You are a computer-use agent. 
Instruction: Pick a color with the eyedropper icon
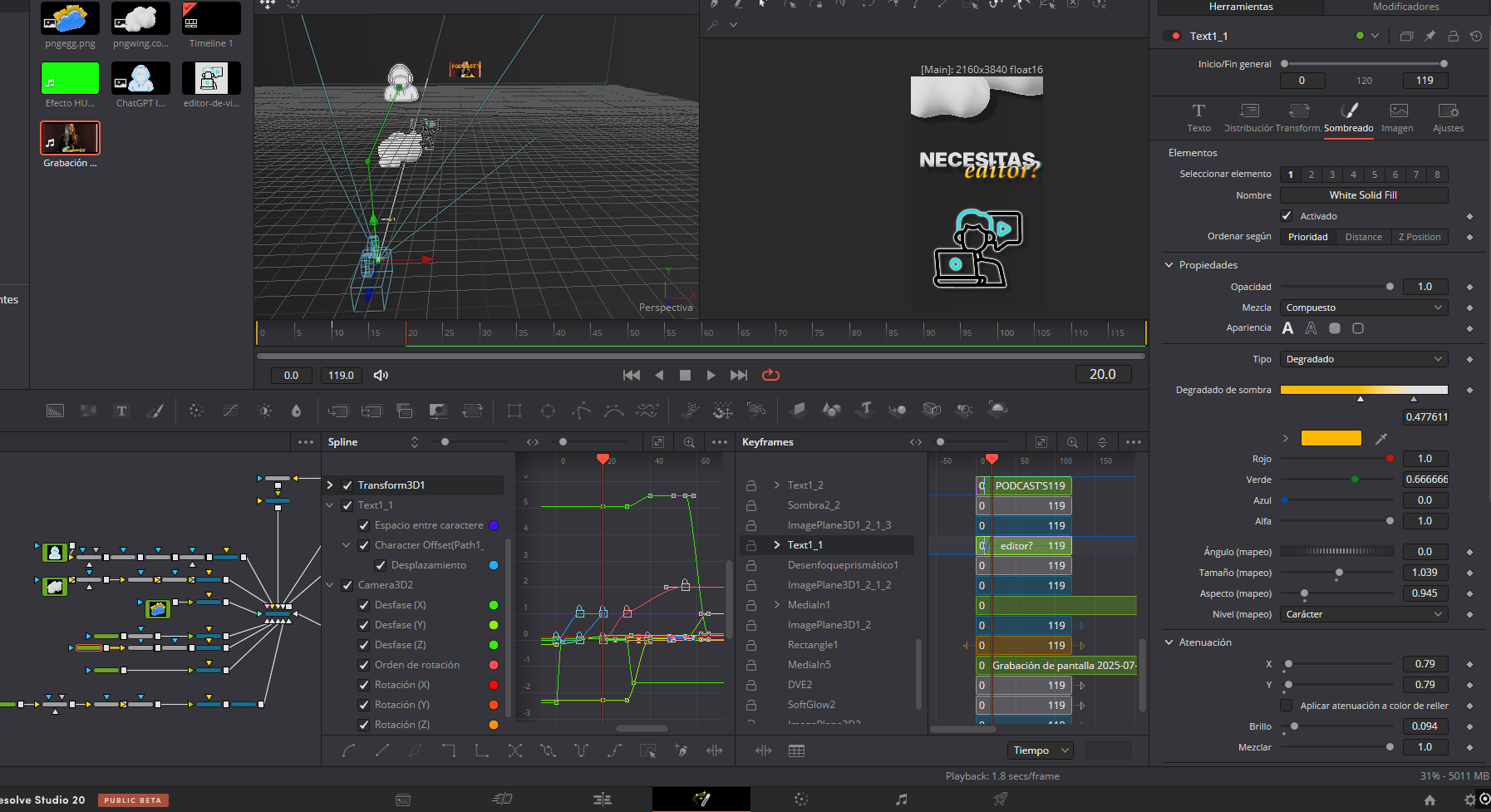(1381, 438)
